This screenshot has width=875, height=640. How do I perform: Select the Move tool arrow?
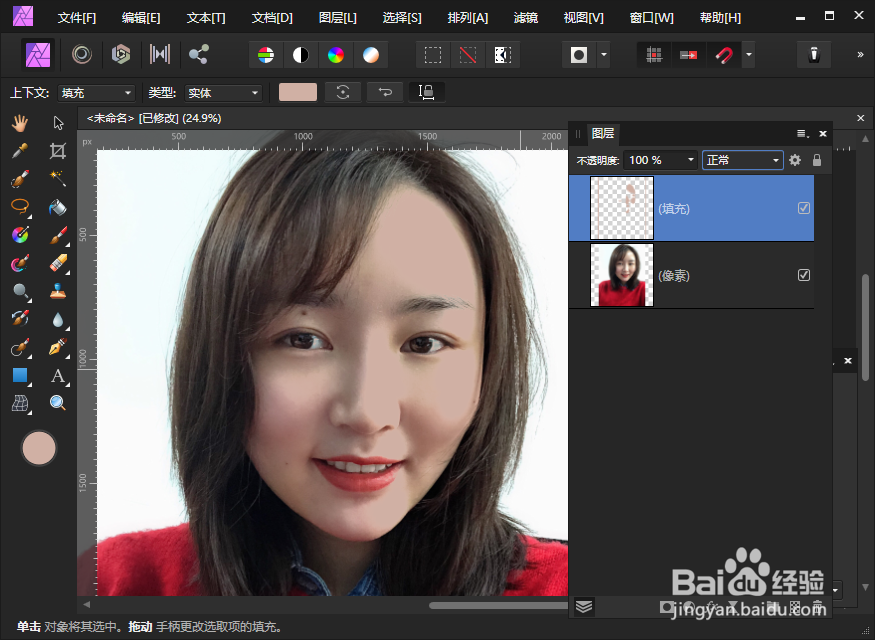click(x=58, y=123)
